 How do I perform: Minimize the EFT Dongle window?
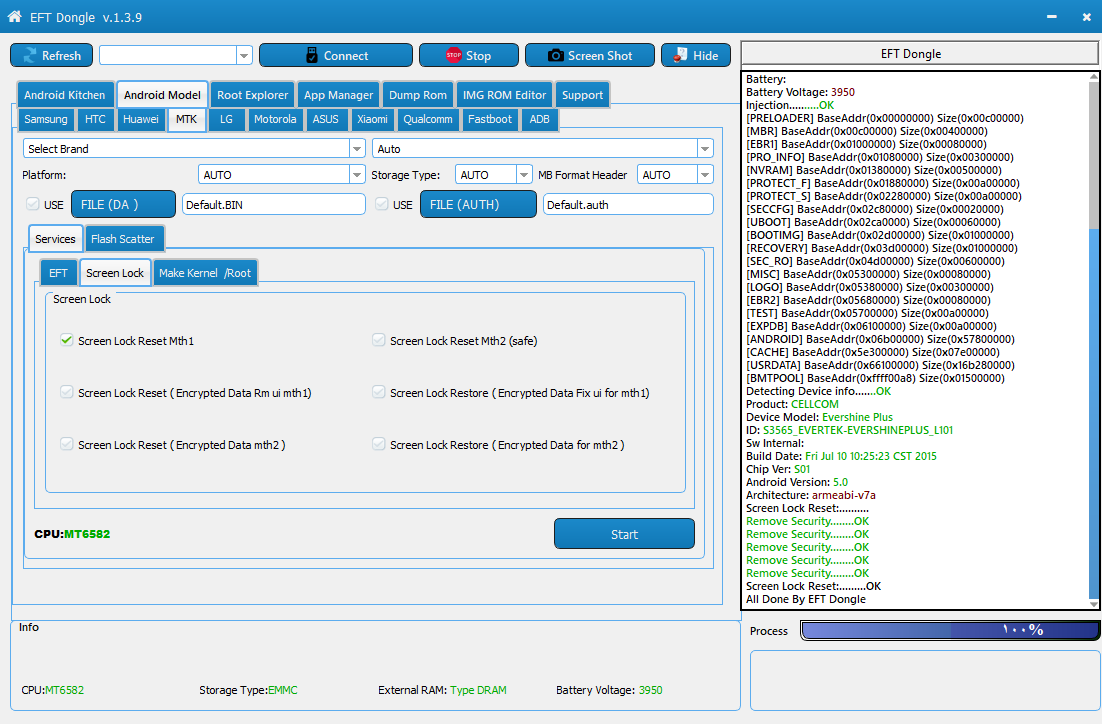pos(1051,16)
